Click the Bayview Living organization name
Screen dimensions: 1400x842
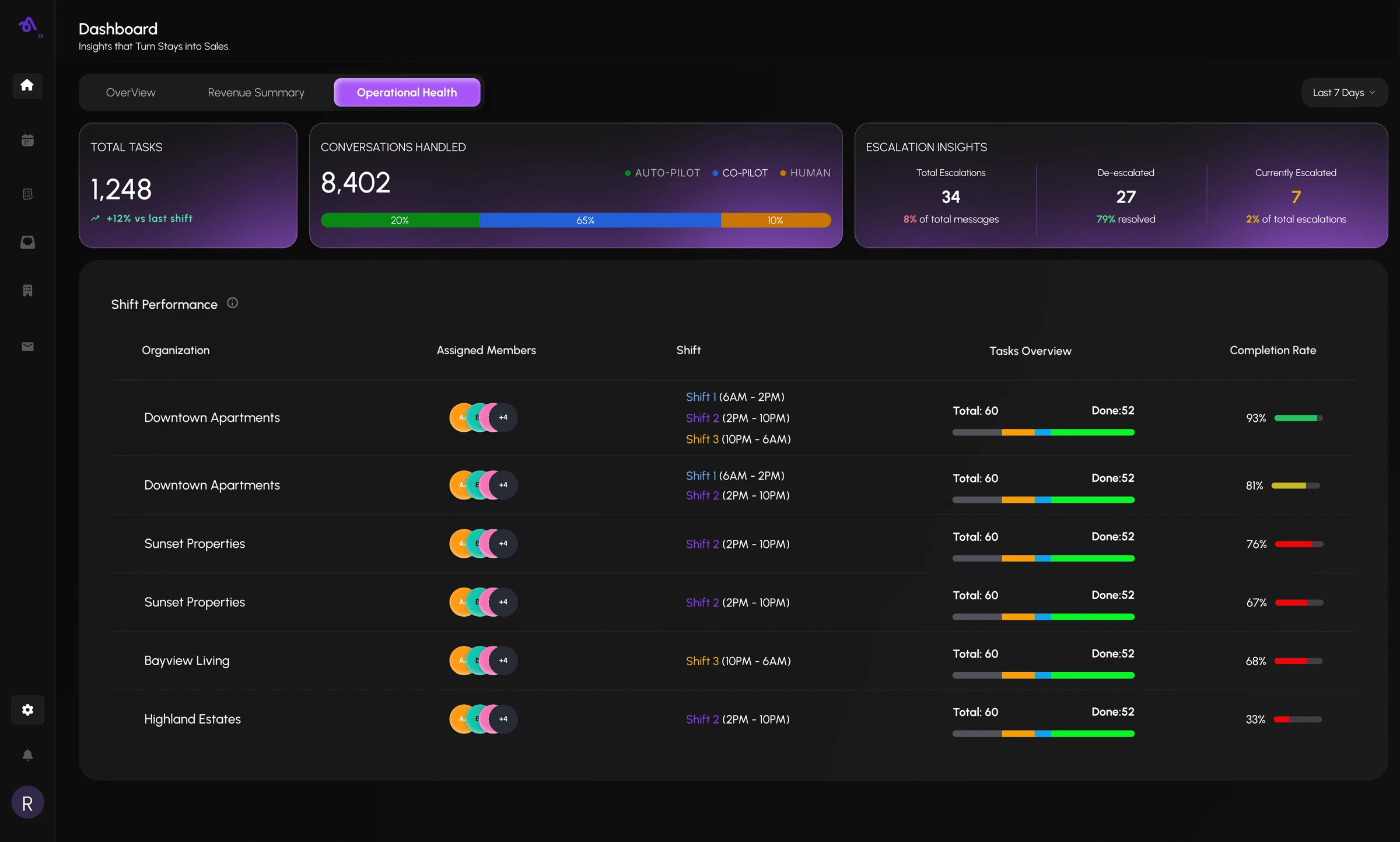point(187,661)
